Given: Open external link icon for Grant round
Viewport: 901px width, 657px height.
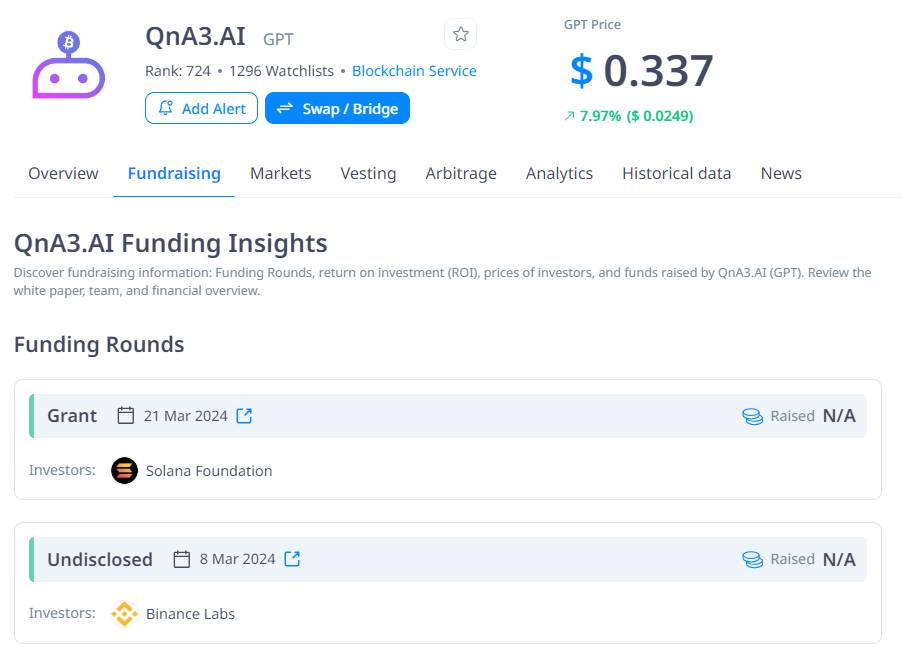Looking at the screenshot, I should pyautogui.click(x=244, y=416).
